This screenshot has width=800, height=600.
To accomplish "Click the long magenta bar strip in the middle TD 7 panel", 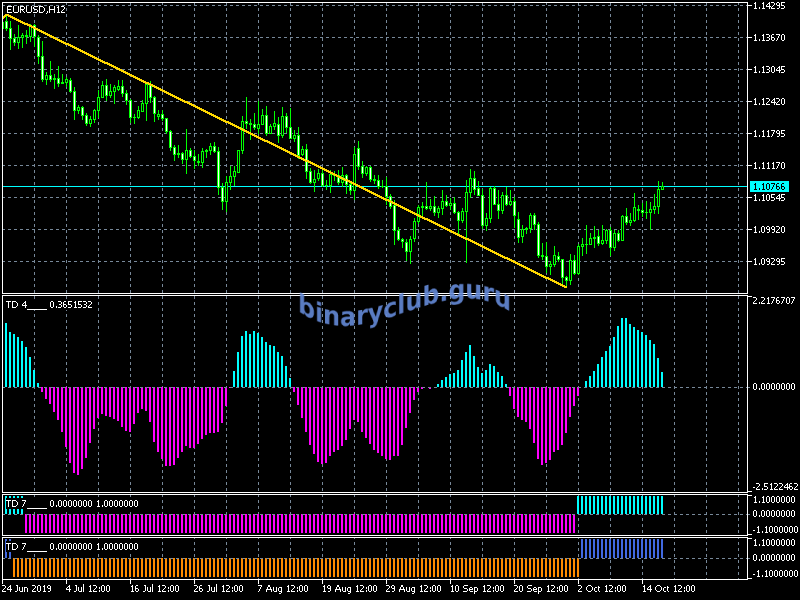I will [300, 523].
